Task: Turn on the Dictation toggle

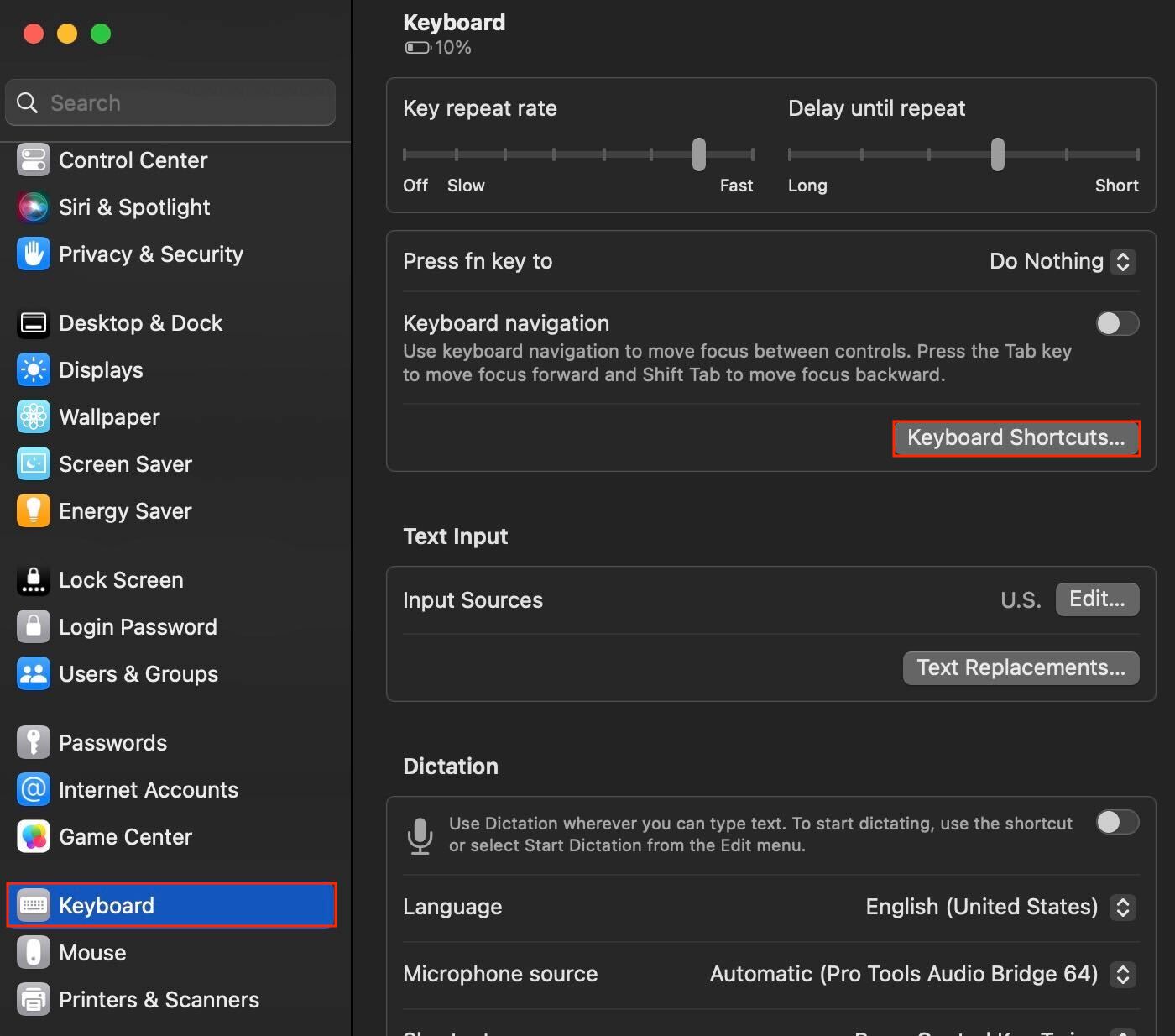Action: click(1117, 822)
